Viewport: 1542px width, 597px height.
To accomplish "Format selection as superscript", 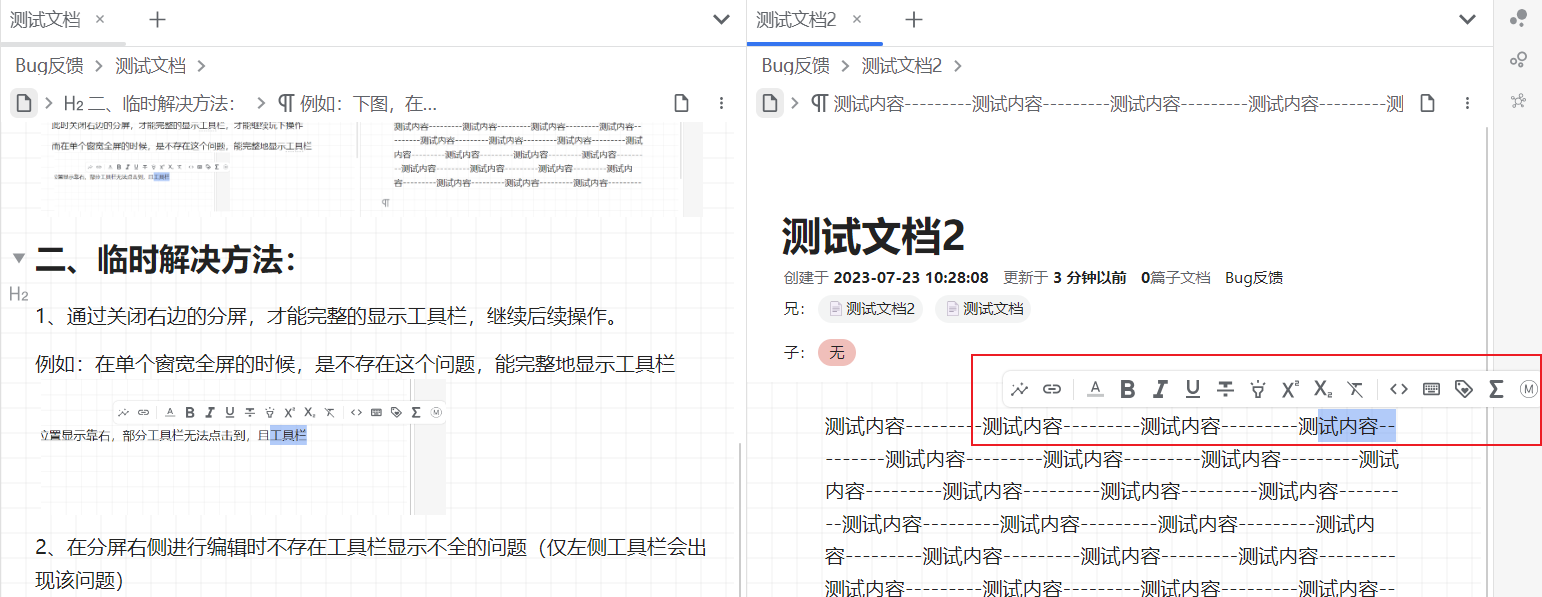I will (1290, 389).
